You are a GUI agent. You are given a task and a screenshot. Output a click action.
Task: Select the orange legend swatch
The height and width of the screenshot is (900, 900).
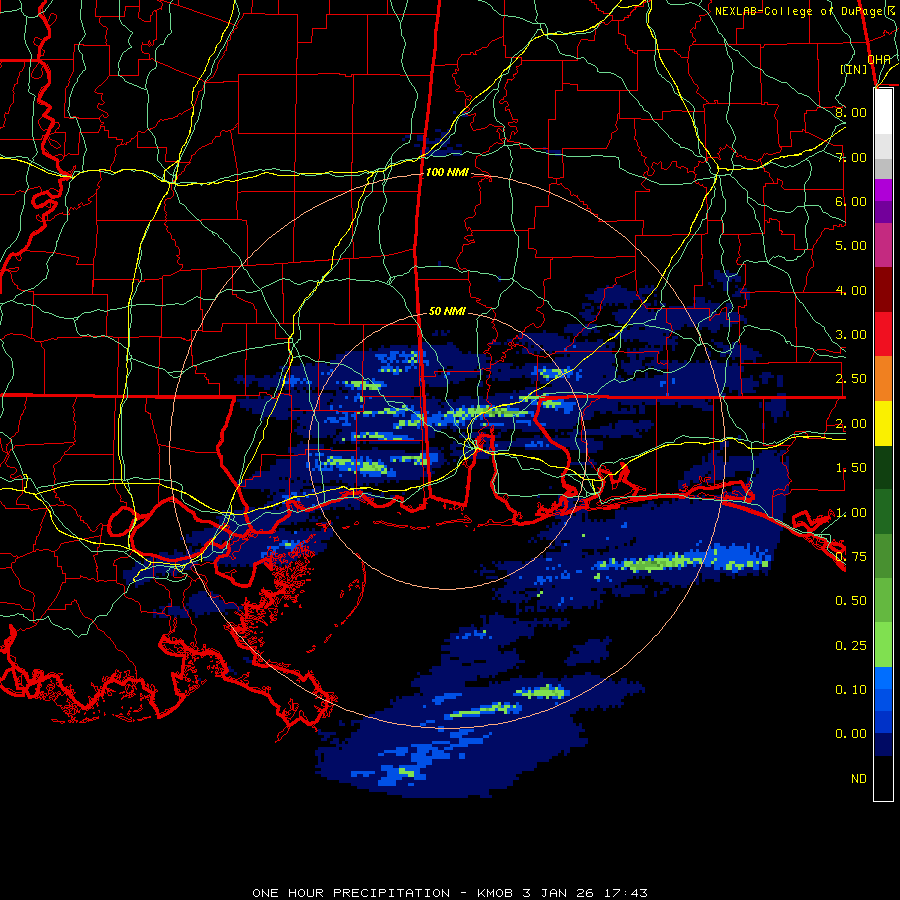coord(883,379)
